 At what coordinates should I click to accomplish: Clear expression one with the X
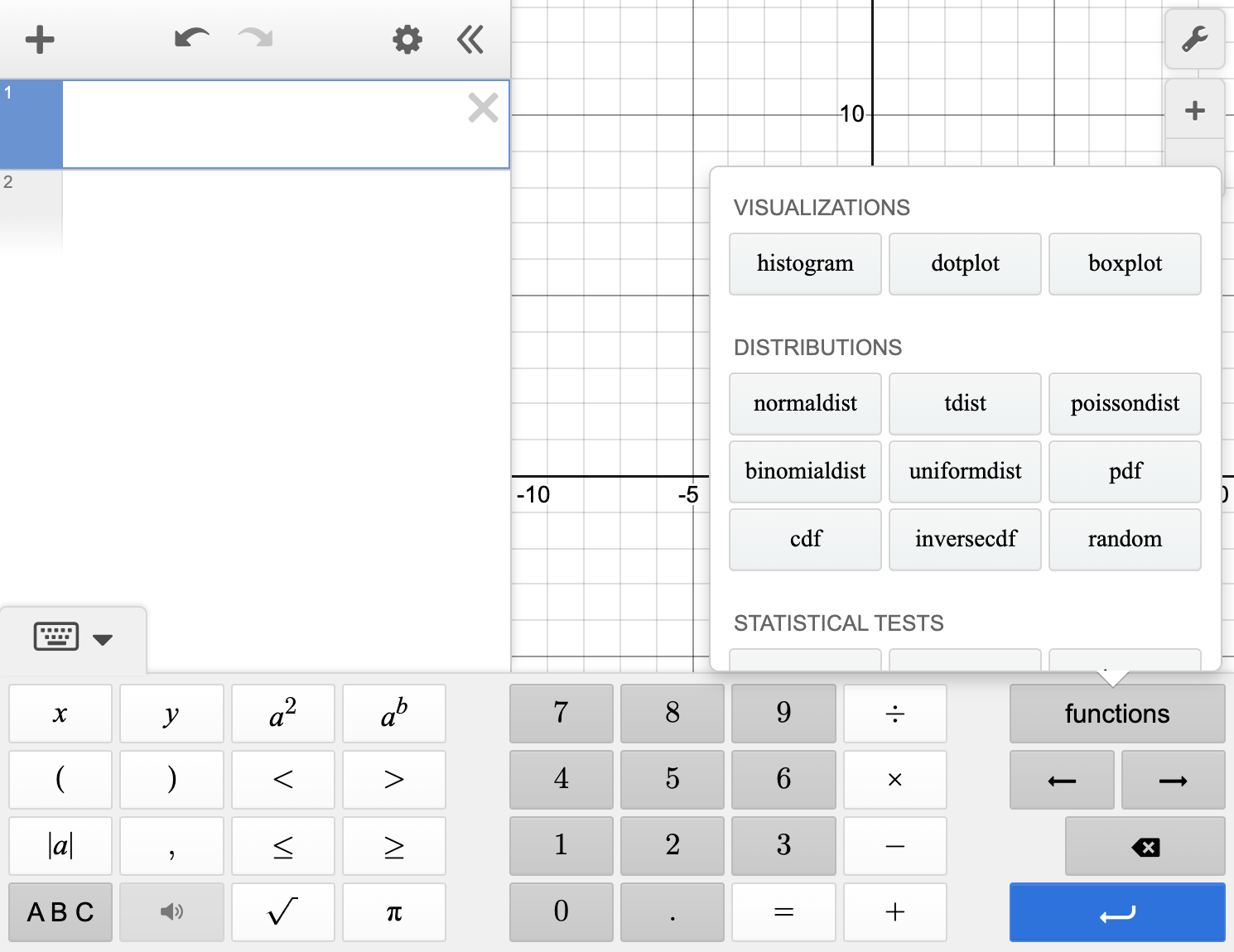(483, 108)
